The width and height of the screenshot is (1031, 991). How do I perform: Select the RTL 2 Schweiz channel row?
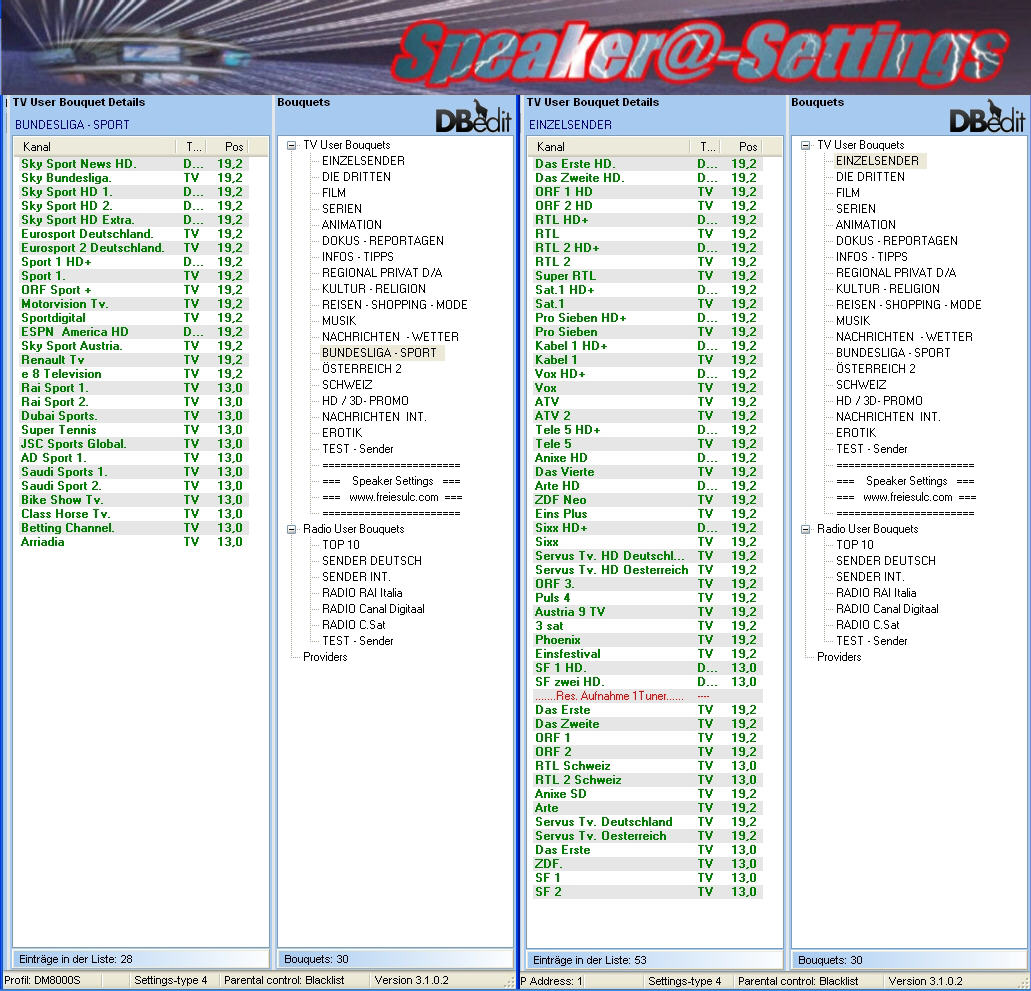(646, 780)
